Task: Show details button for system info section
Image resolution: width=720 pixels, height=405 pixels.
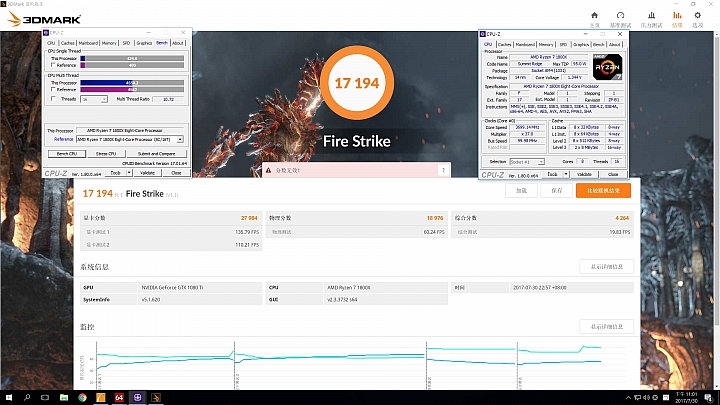Action: pos(607,267)
